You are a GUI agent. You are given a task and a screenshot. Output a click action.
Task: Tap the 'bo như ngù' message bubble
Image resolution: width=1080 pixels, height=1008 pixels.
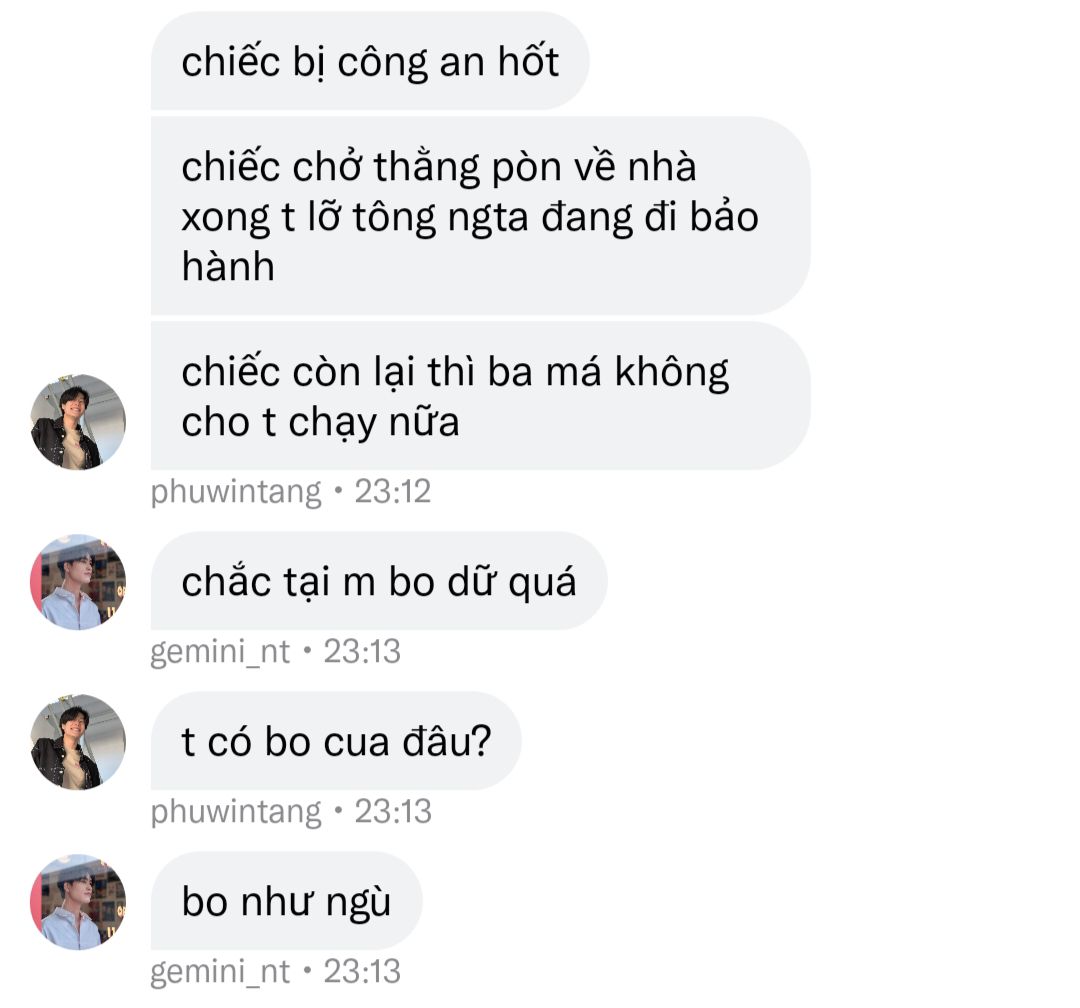[x=287, y=901]
